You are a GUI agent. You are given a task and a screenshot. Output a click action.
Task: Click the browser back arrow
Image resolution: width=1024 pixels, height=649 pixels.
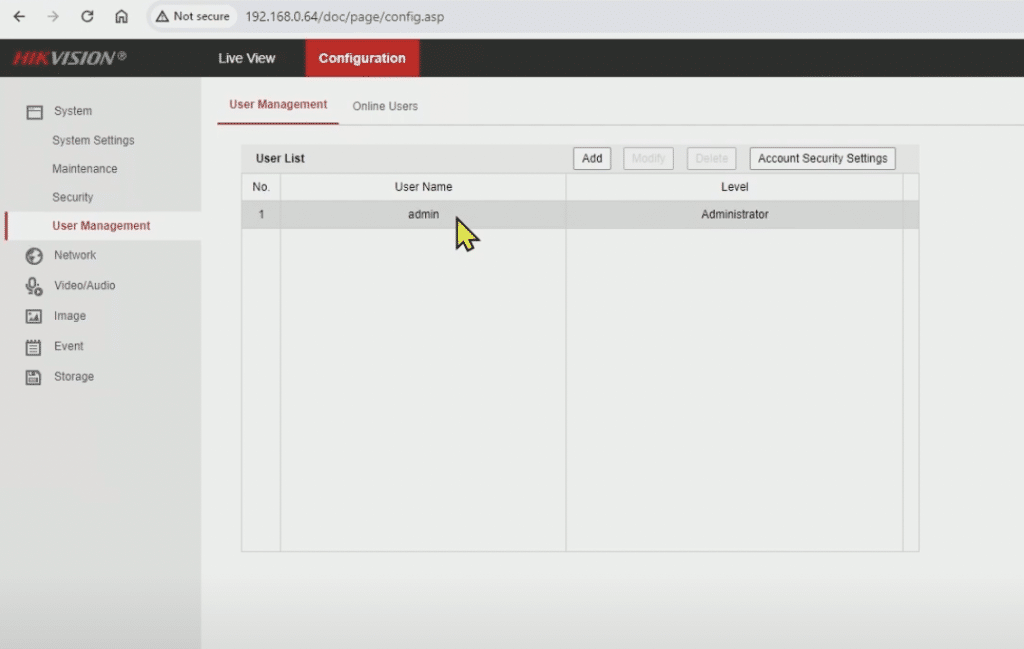pyautogui.click(x=19, y=16)
